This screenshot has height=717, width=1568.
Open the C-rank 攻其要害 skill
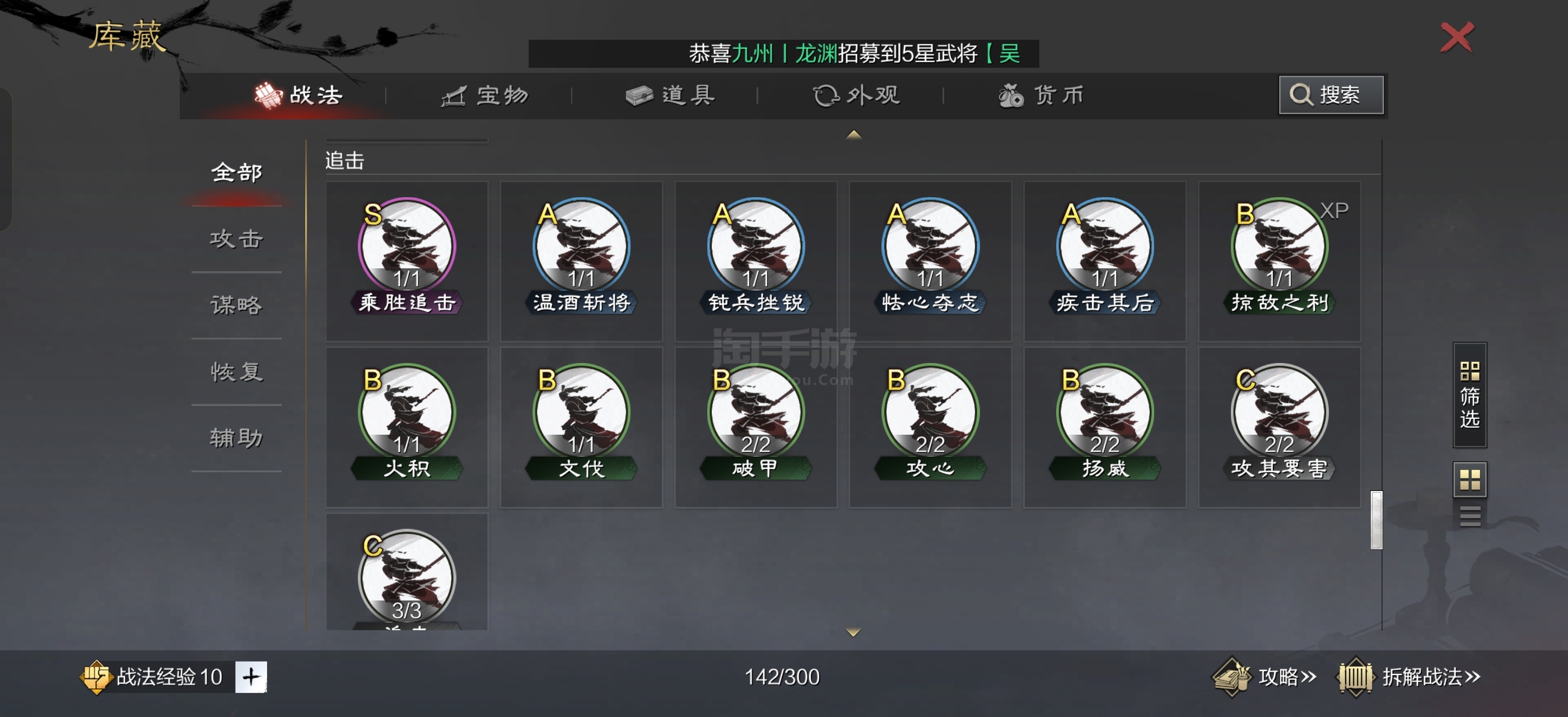point(1279,427)
